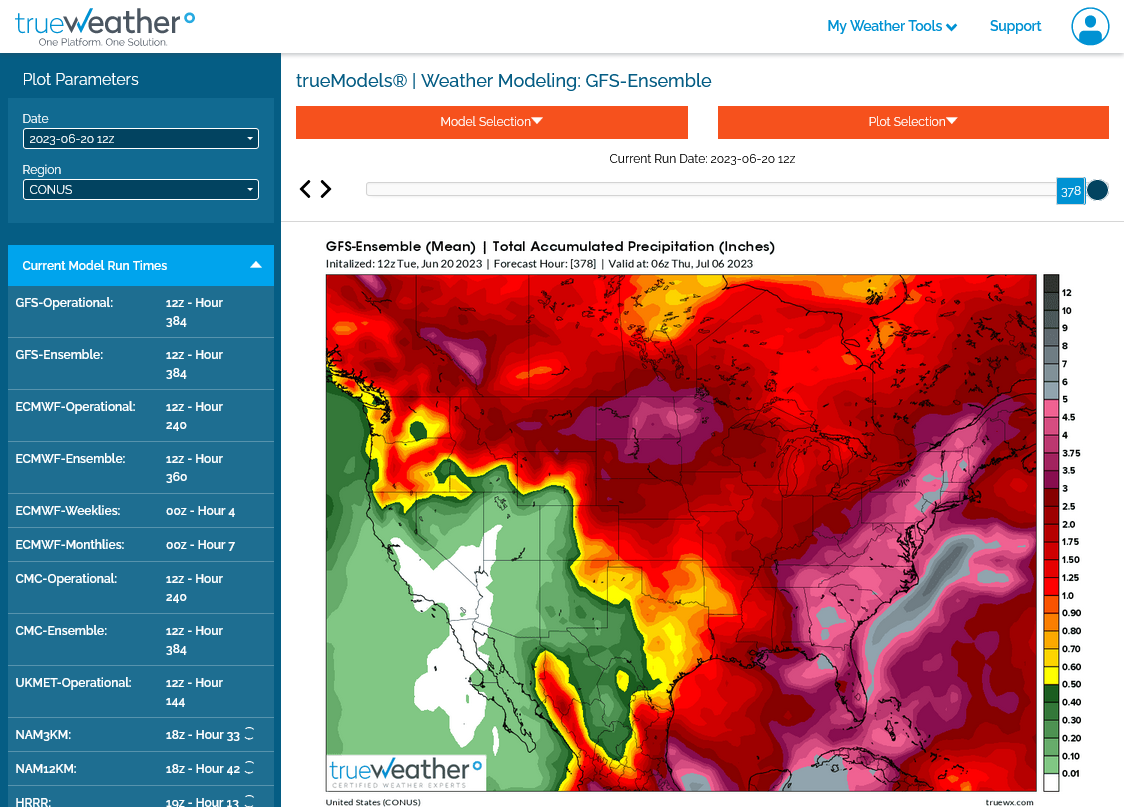This screenshot has width=1124, height=807.
Task: Go to previous forecast hour arrow
Action: pos(305,189)
